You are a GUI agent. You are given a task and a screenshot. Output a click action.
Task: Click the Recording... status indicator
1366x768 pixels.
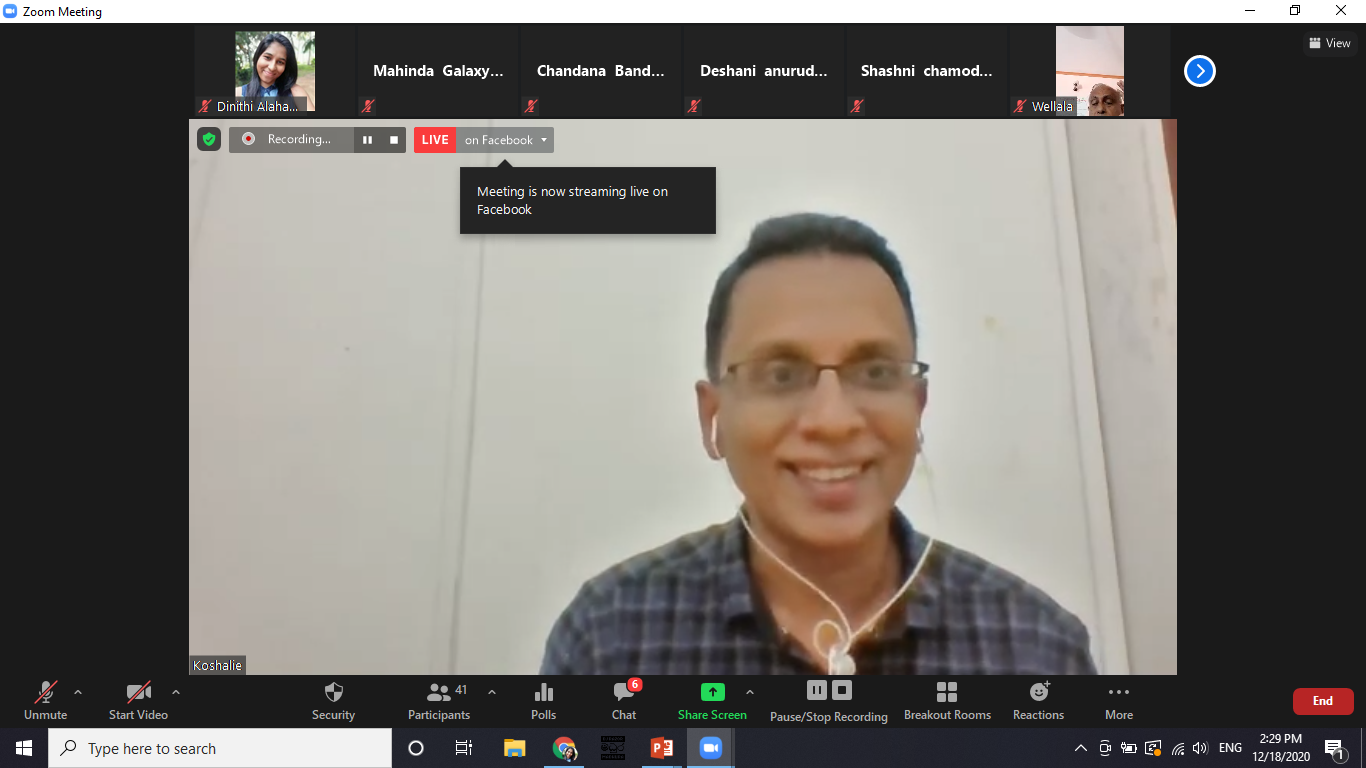(x=291, y=140)
